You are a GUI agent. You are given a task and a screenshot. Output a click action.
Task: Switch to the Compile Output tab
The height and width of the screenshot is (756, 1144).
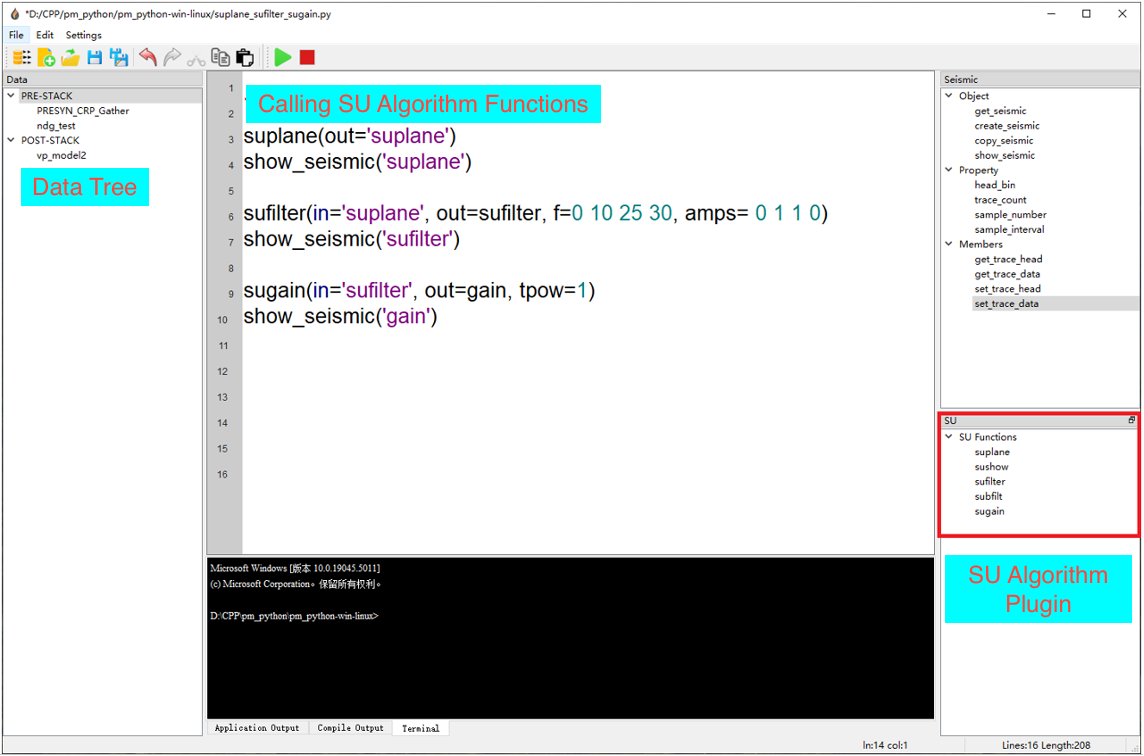(350, 728)
